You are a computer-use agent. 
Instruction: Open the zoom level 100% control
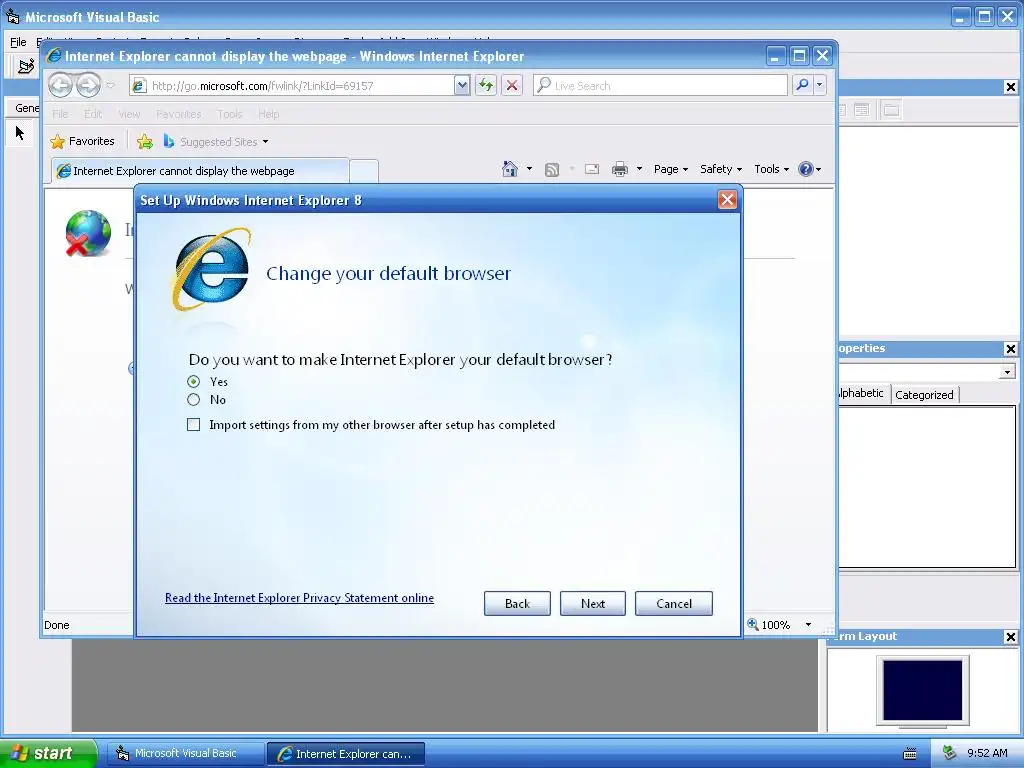pos(769,625)
